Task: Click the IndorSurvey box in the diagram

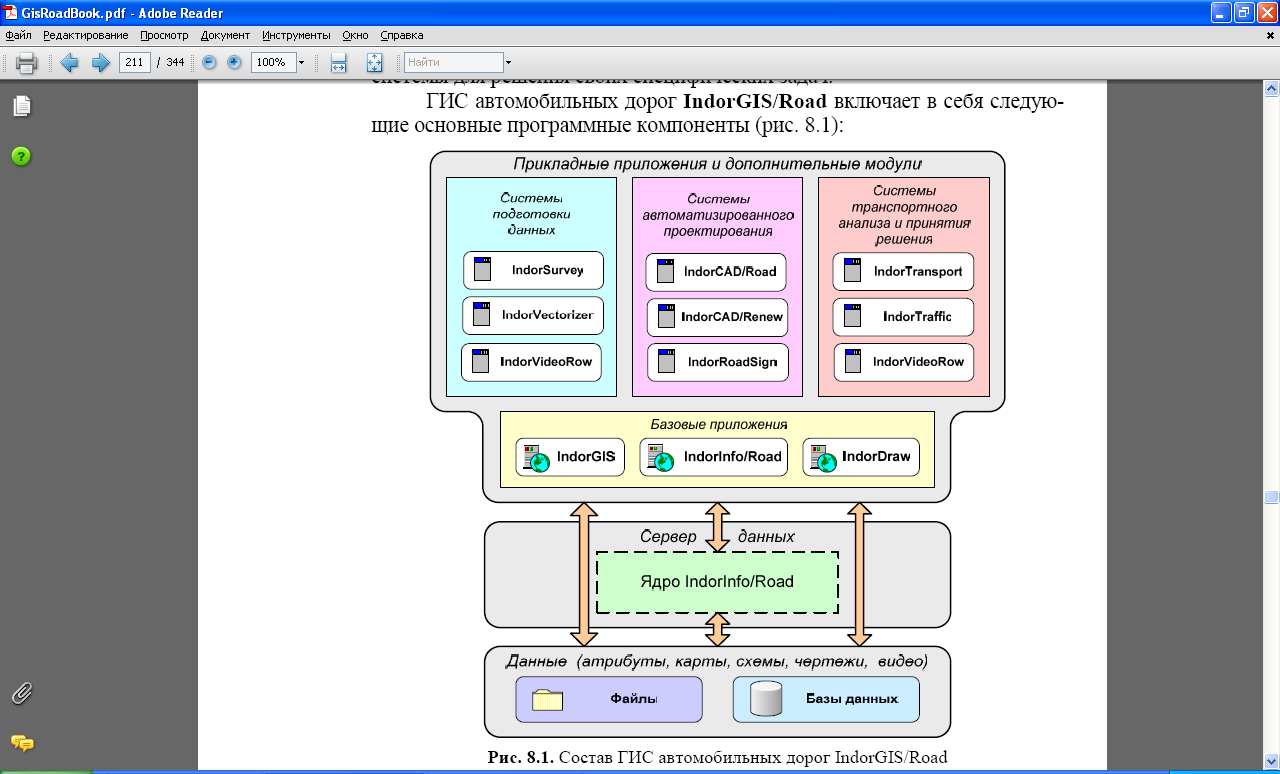Action: pyautogui.click(x=533, y=270)
